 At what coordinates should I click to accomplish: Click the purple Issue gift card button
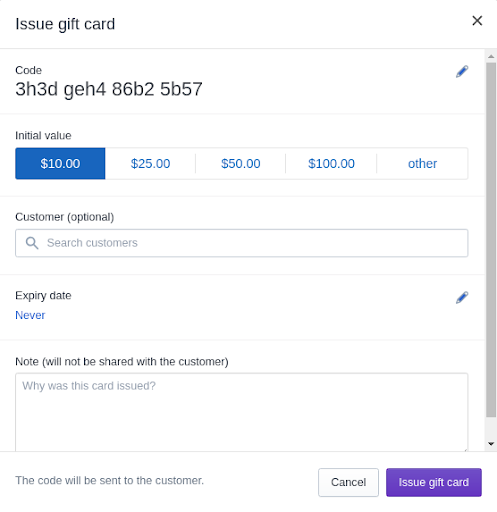(434, 482)
